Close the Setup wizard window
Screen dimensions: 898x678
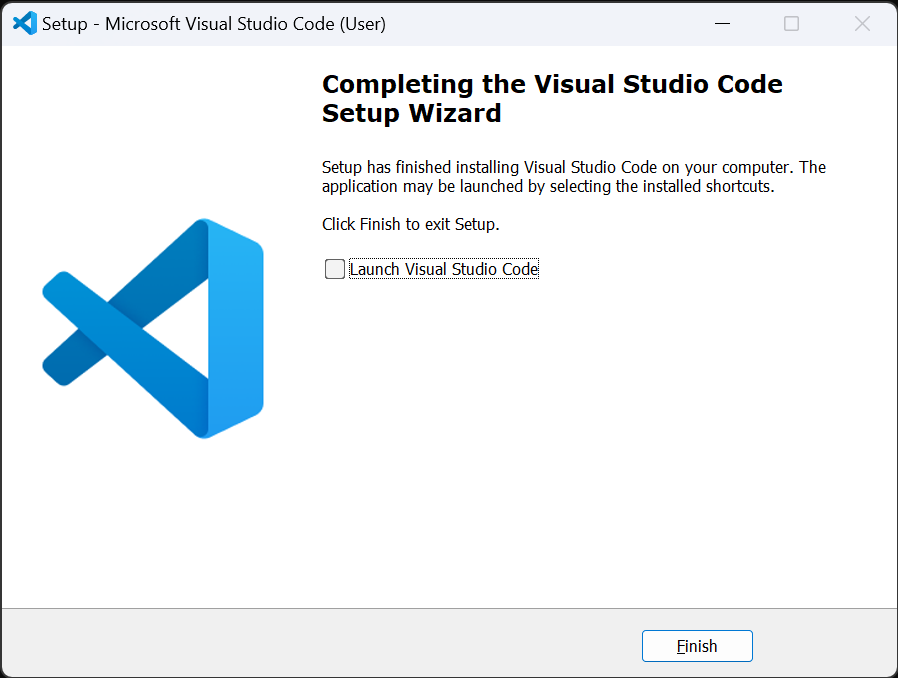[x=862, y=23]
